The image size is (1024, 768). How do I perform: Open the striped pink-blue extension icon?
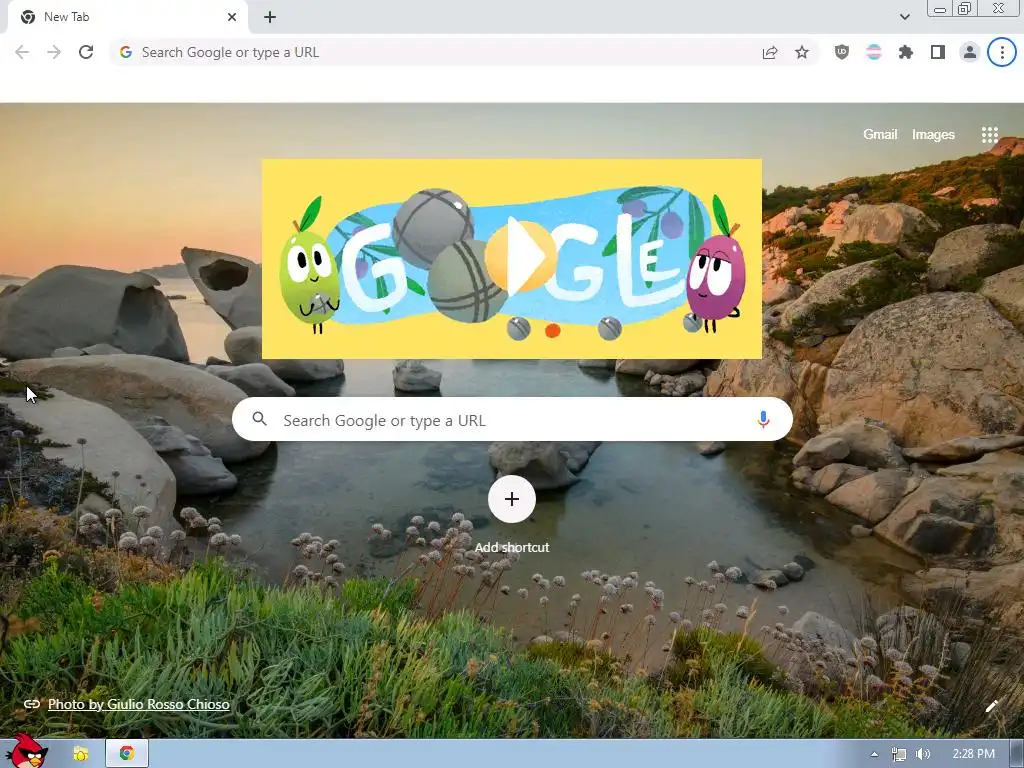tap(874, 52)
